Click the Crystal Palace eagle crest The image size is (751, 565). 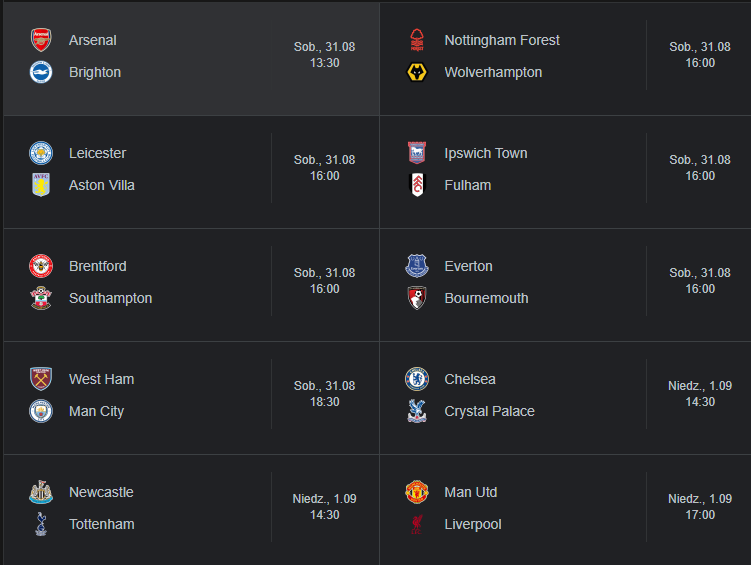pos(417,411)
